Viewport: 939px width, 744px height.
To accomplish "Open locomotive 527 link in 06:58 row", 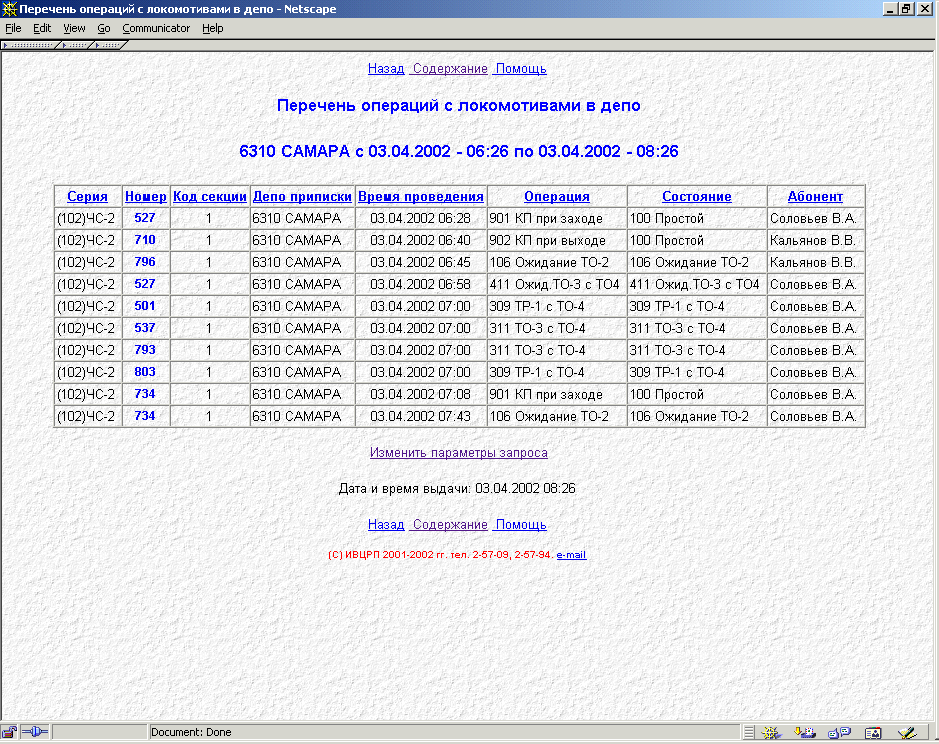I will (x=145, y=284).
